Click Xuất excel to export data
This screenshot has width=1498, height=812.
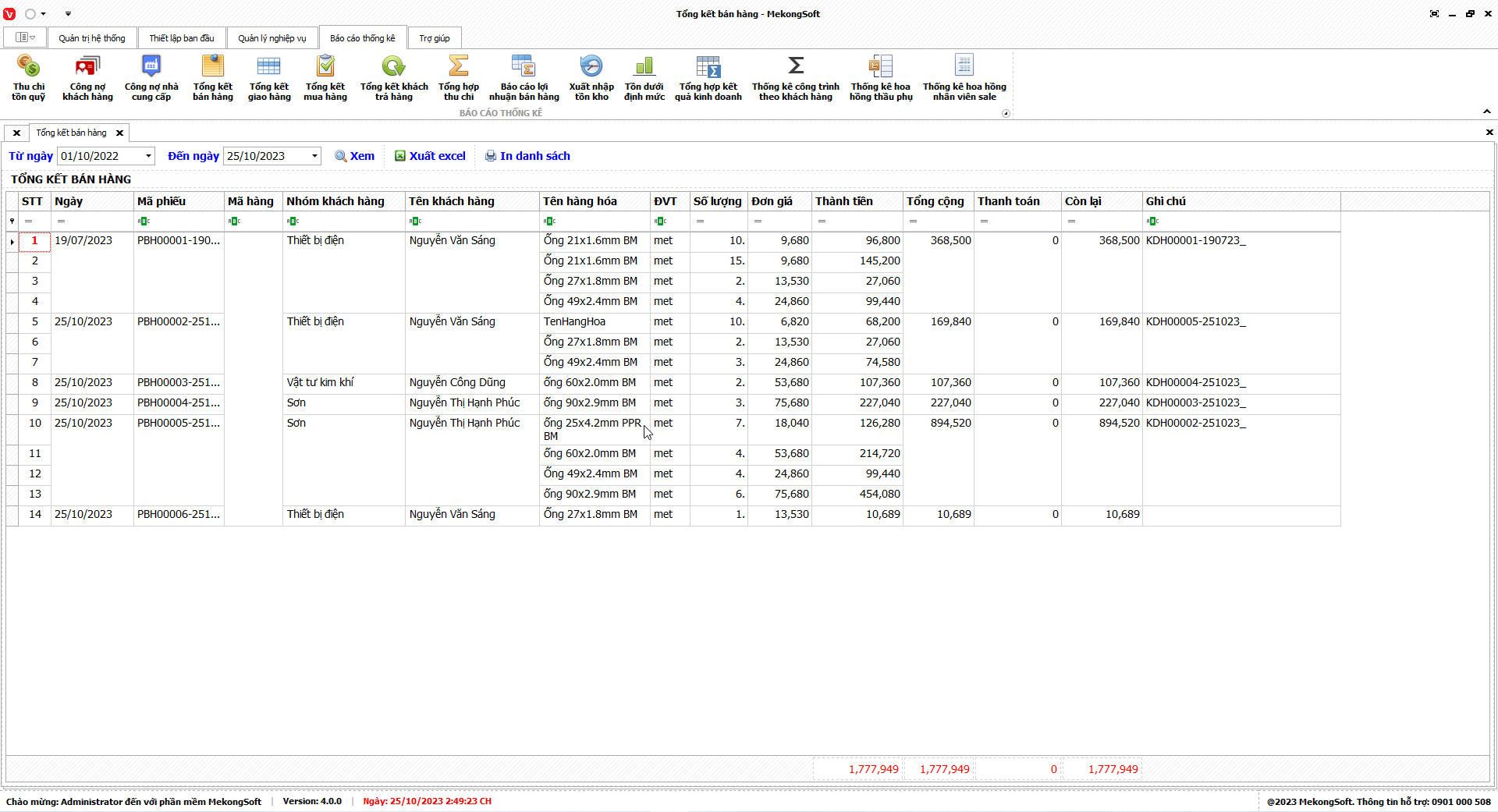click(430, 156)
